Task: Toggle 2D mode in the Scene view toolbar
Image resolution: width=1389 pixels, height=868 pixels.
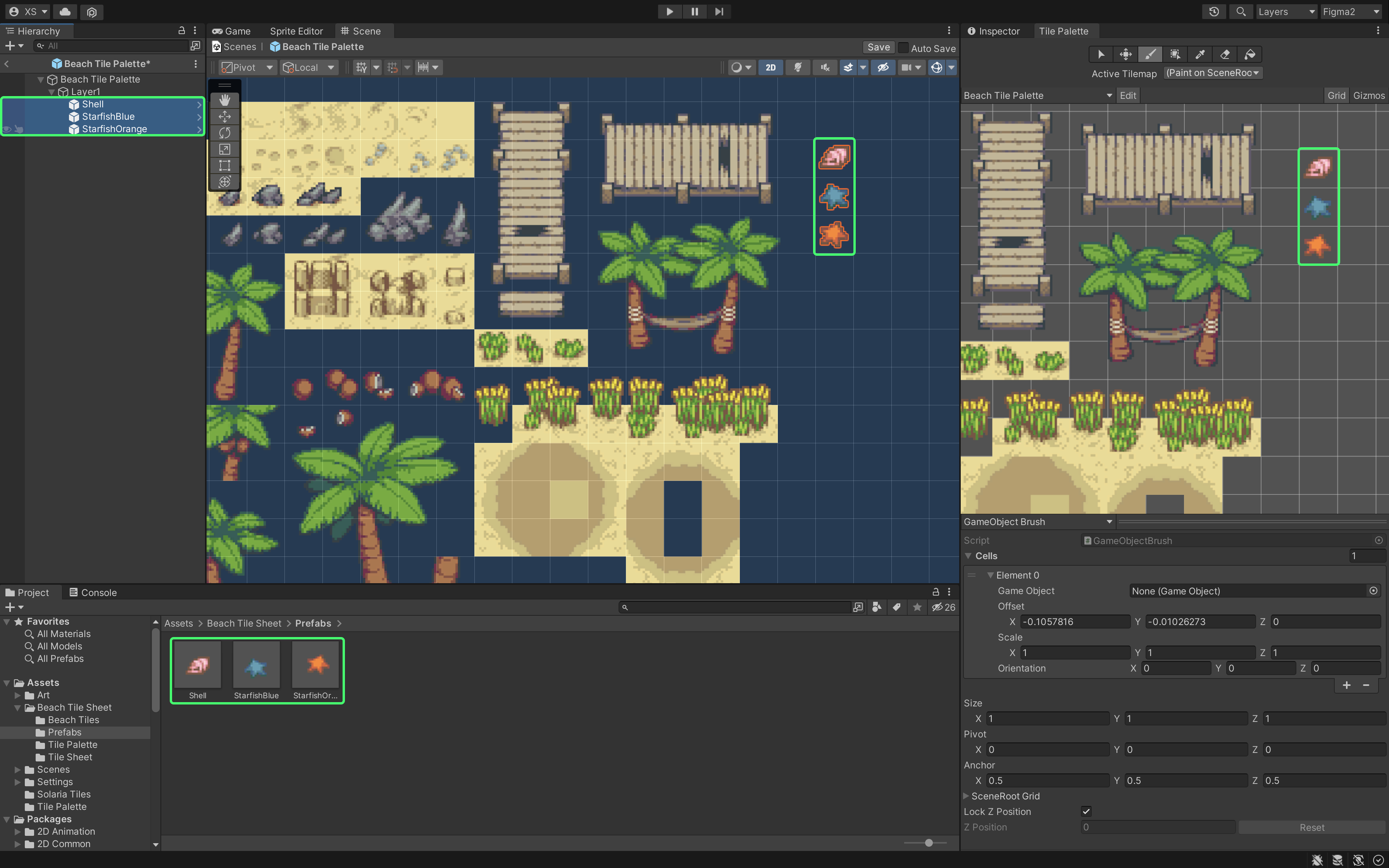Action: tap(770, 67)
